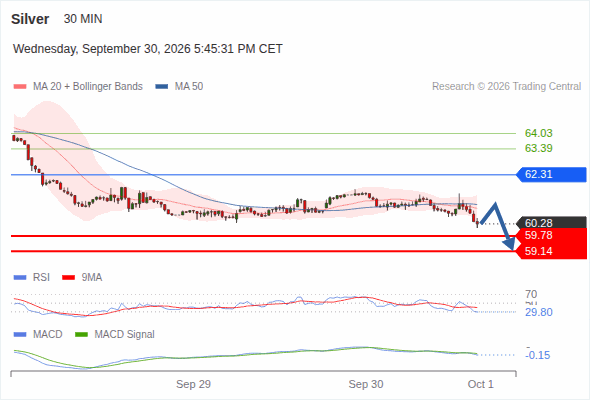Click the Silver instrument title
The image size is (590, 400).
coord(30,19)
